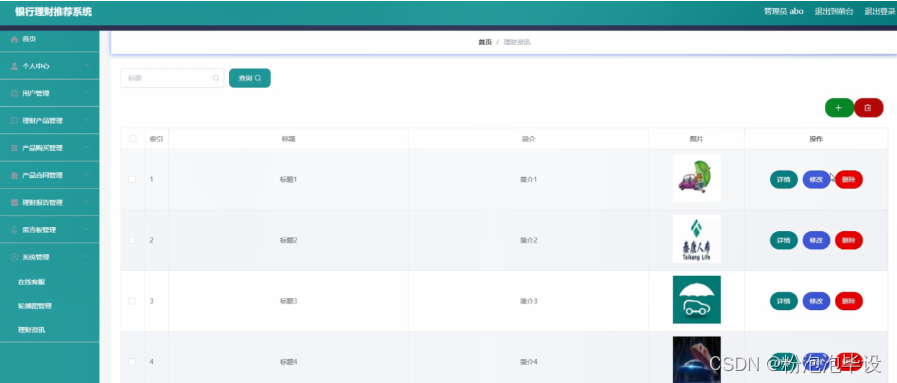Click the 管理员 abo account label
The height and width of the screenshot is (383, 897).
click(x=784, y=11)
